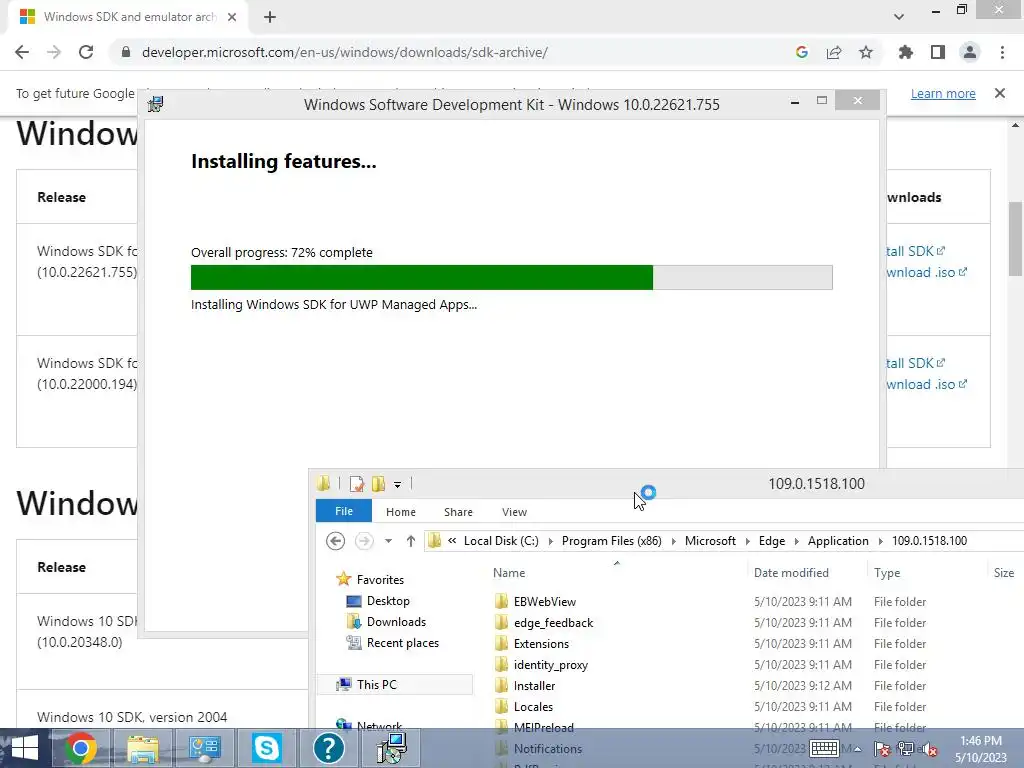Open Chrome extensions puzzle icon
The image size is (1024, 768).
point(906,52)
